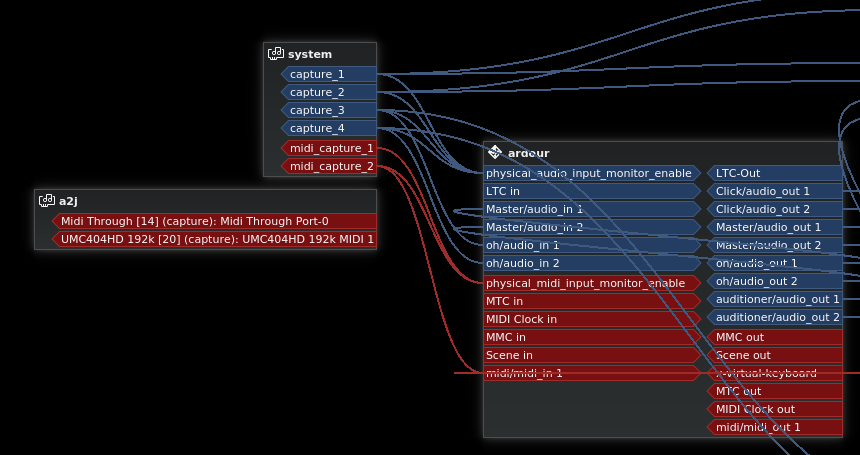The image size is (860, 455).
Task: Select the MMC in port
Action: click(590, 337)
